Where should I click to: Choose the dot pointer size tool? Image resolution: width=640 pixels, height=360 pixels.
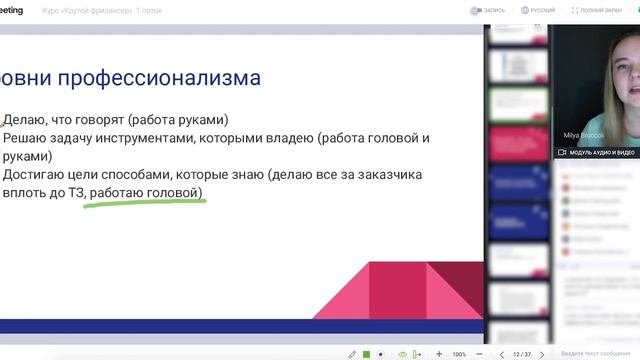380,354
